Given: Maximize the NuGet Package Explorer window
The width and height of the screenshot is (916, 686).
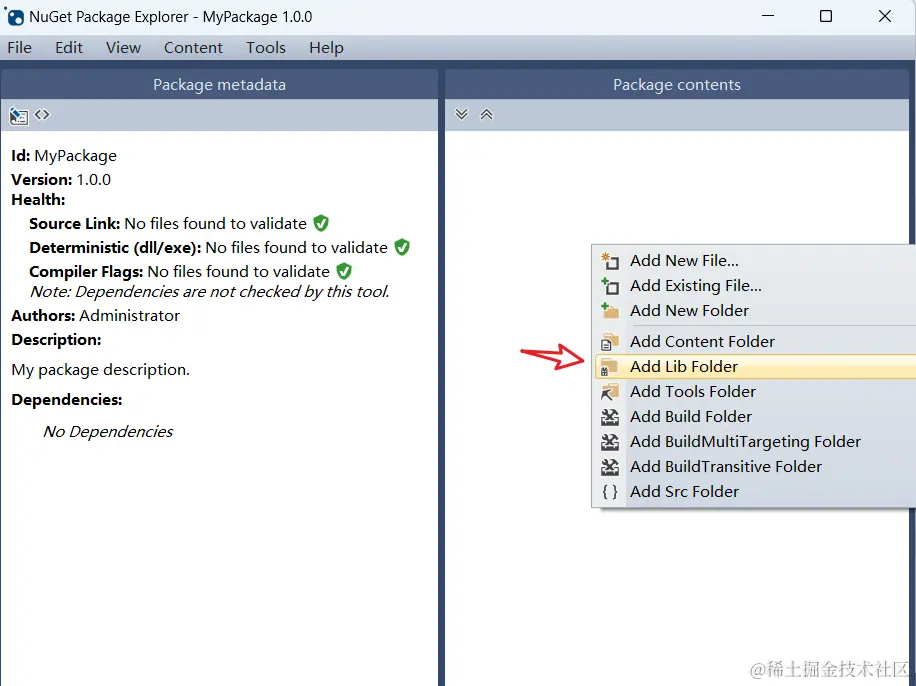Looking at the screenshot, I should [826, 16].
